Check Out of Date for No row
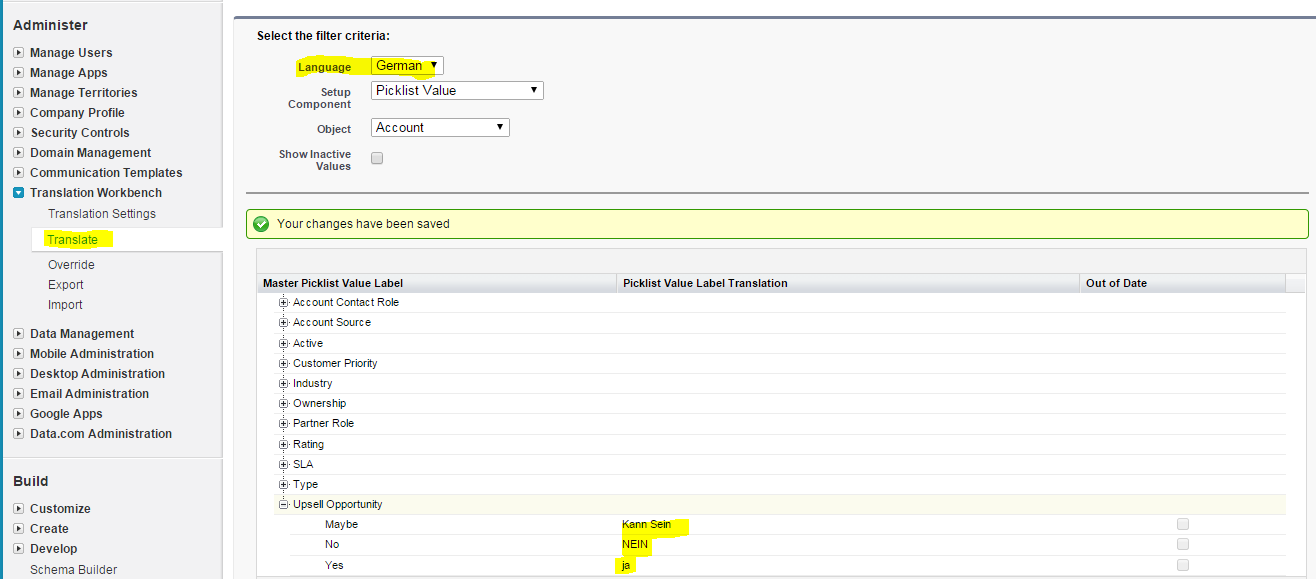The height and width of the screenshot is (579, 1316). click(1183, 544)
